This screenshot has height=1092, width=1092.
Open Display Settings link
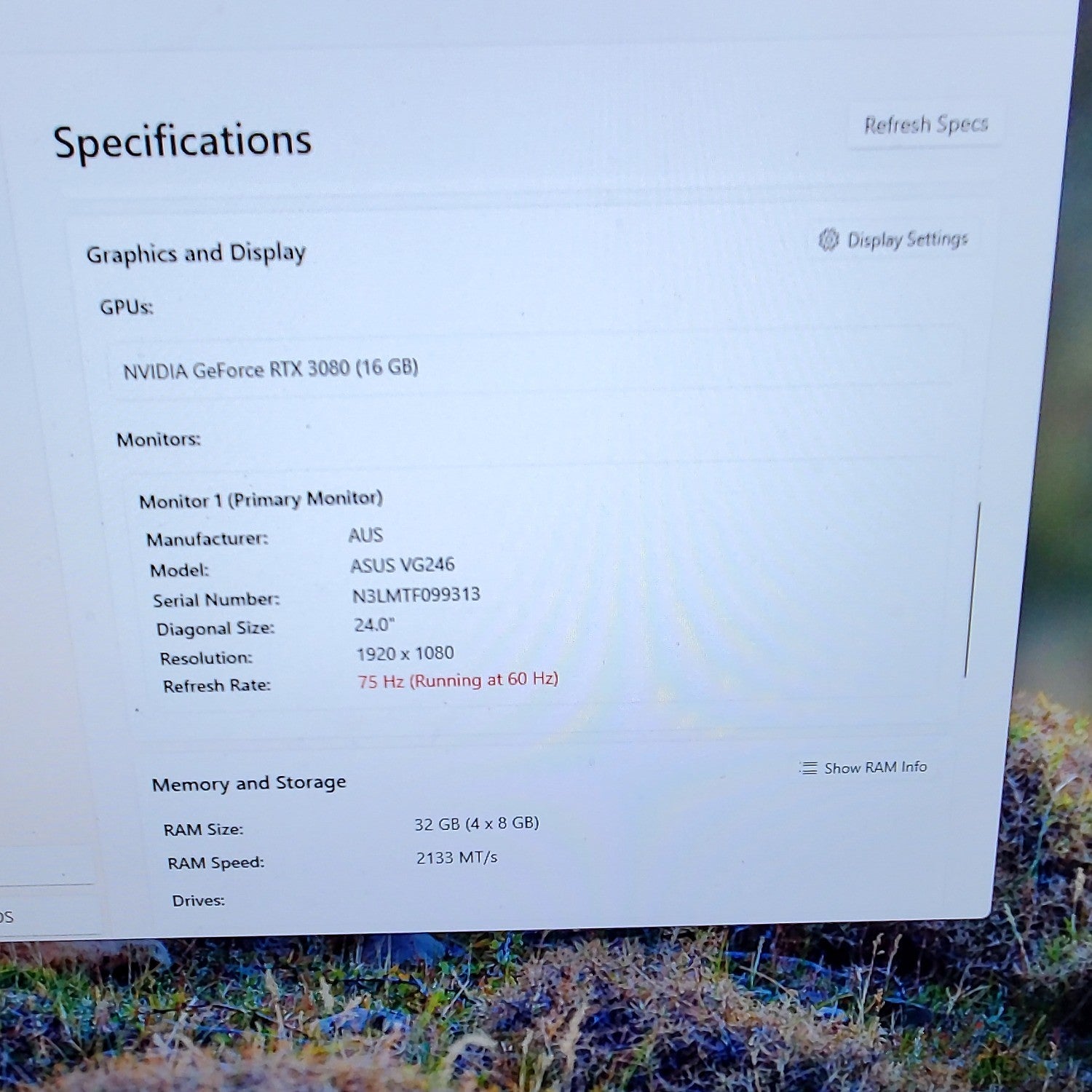[x=894, y=240]
